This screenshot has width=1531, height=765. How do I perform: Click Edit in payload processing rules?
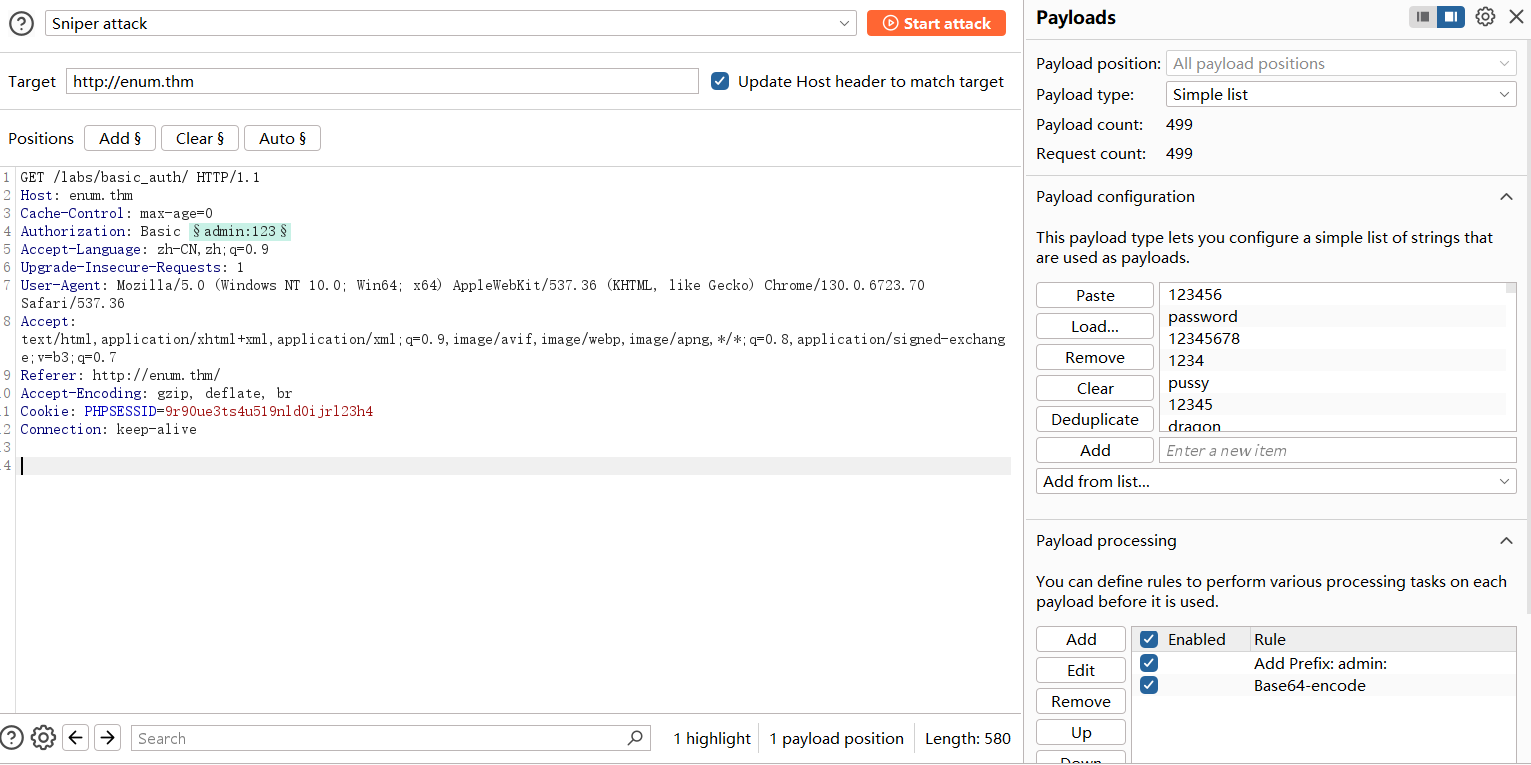(1081, 670)
